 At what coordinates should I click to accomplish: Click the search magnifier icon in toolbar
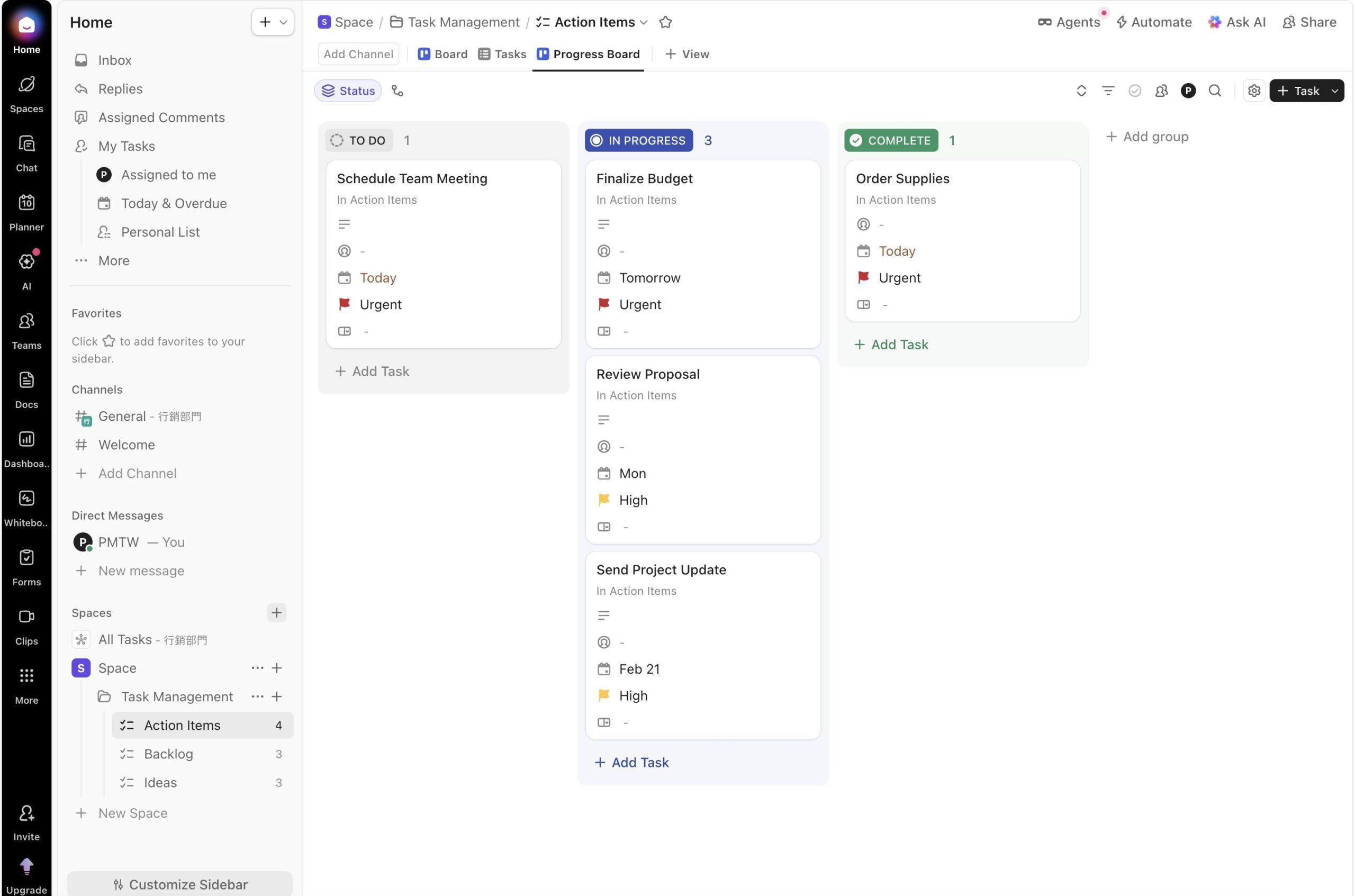click(1214, 90)
